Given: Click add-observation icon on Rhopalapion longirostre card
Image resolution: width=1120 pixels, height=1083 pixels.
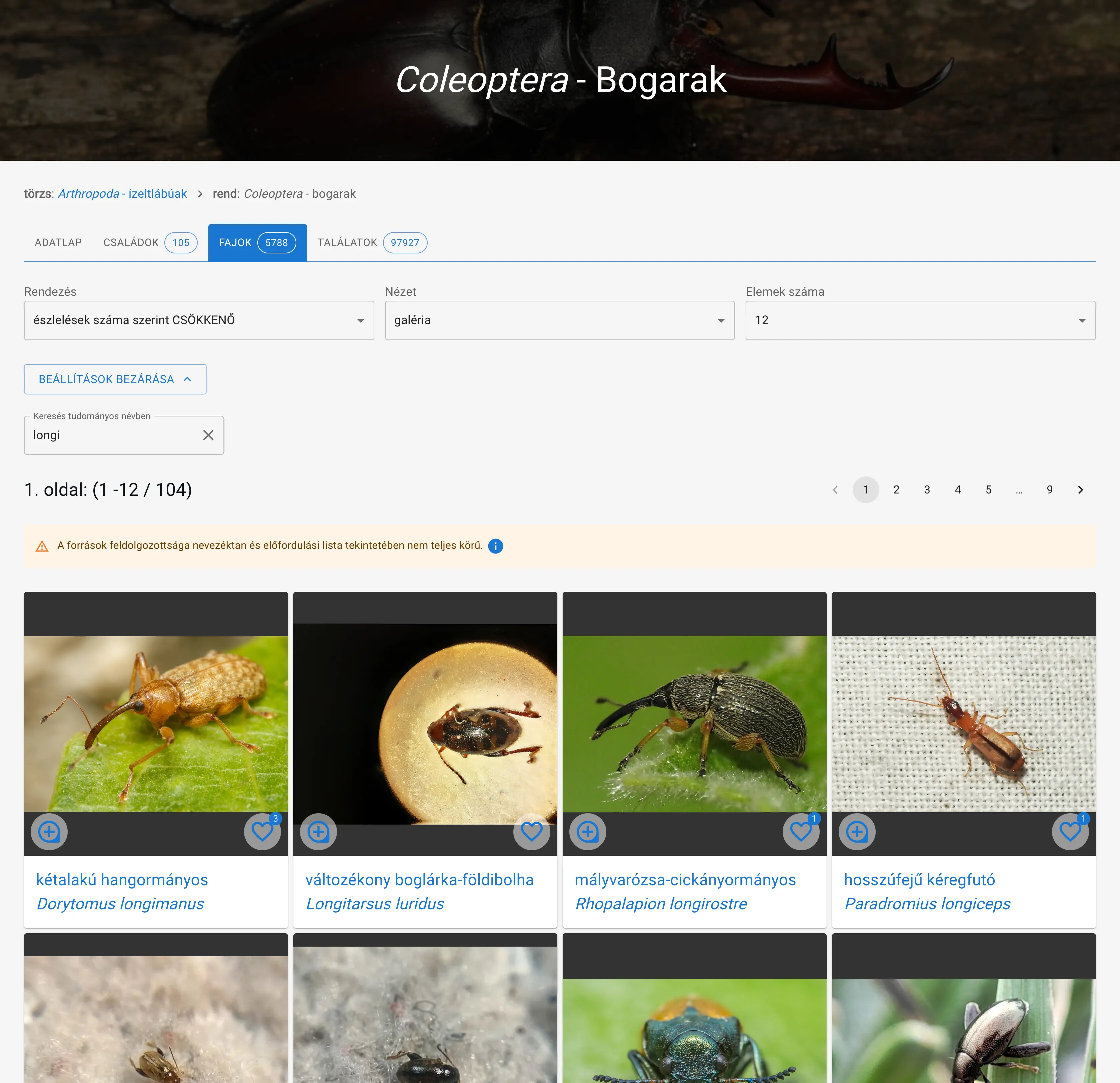Looking at the screenshot, I should pos(587,832).
